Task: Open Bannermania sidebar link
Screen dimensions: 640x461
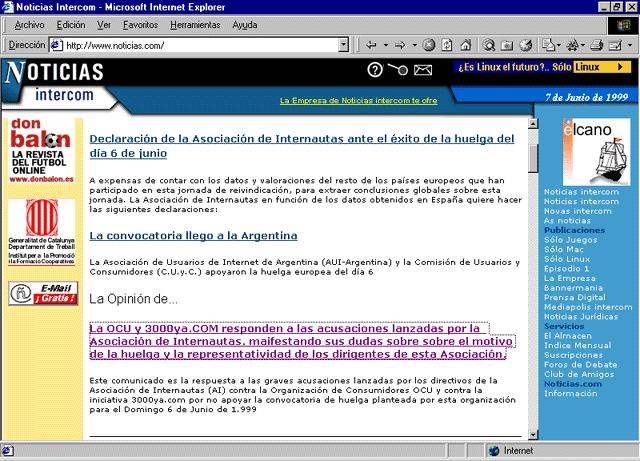Action: pyautogui.click(x=573, y=287)
